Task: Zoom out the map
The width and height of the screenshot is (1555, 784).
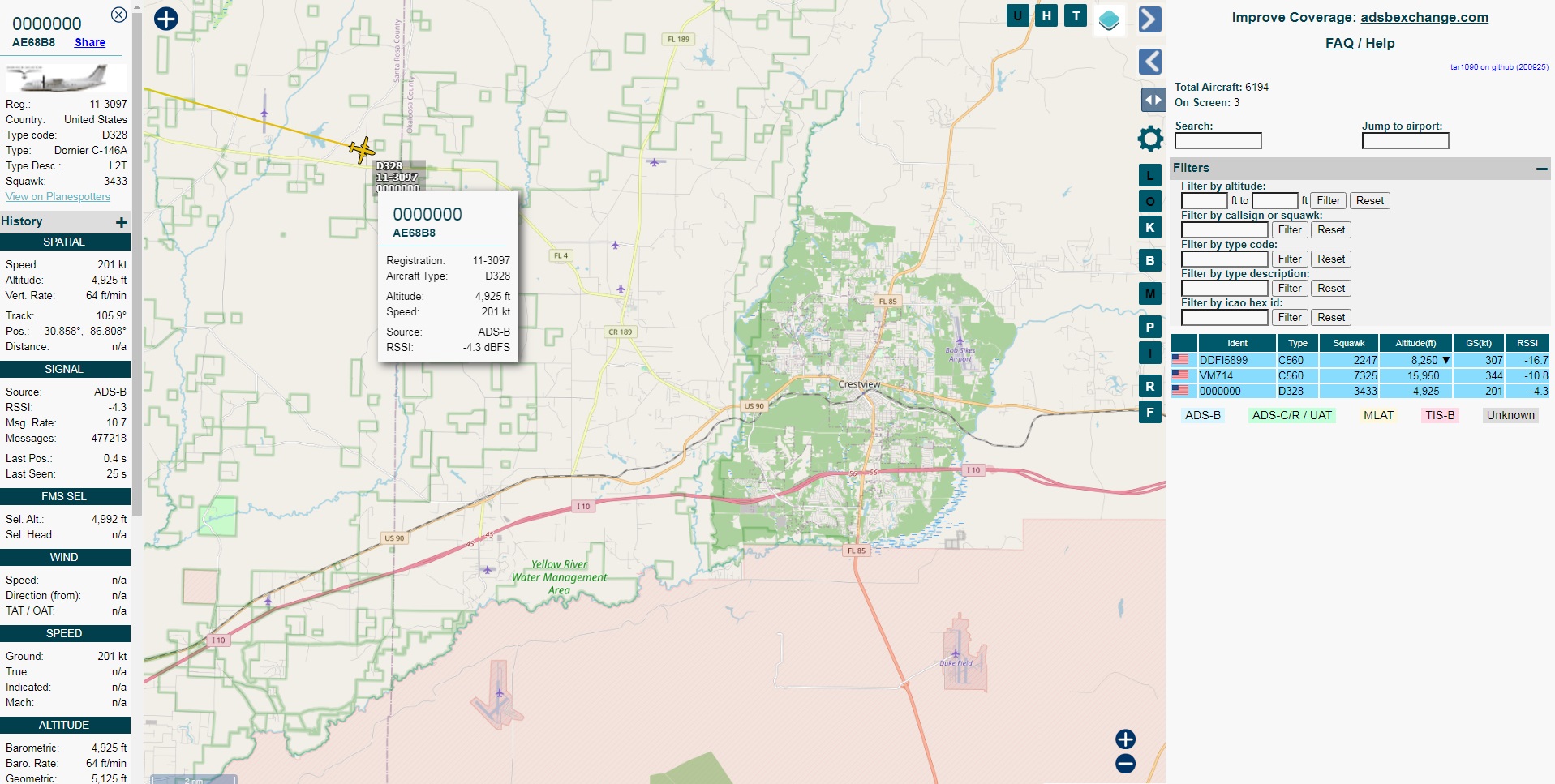Action: pos(1125,764)
